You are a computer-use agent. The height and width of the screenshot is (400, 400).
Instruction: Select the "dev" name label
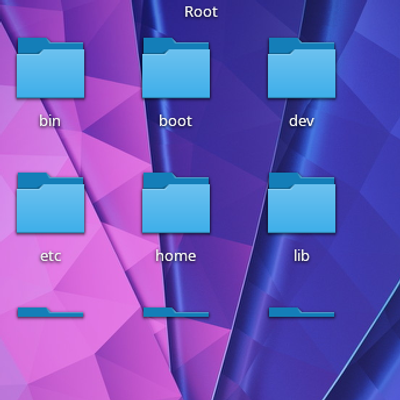[301, 121]
